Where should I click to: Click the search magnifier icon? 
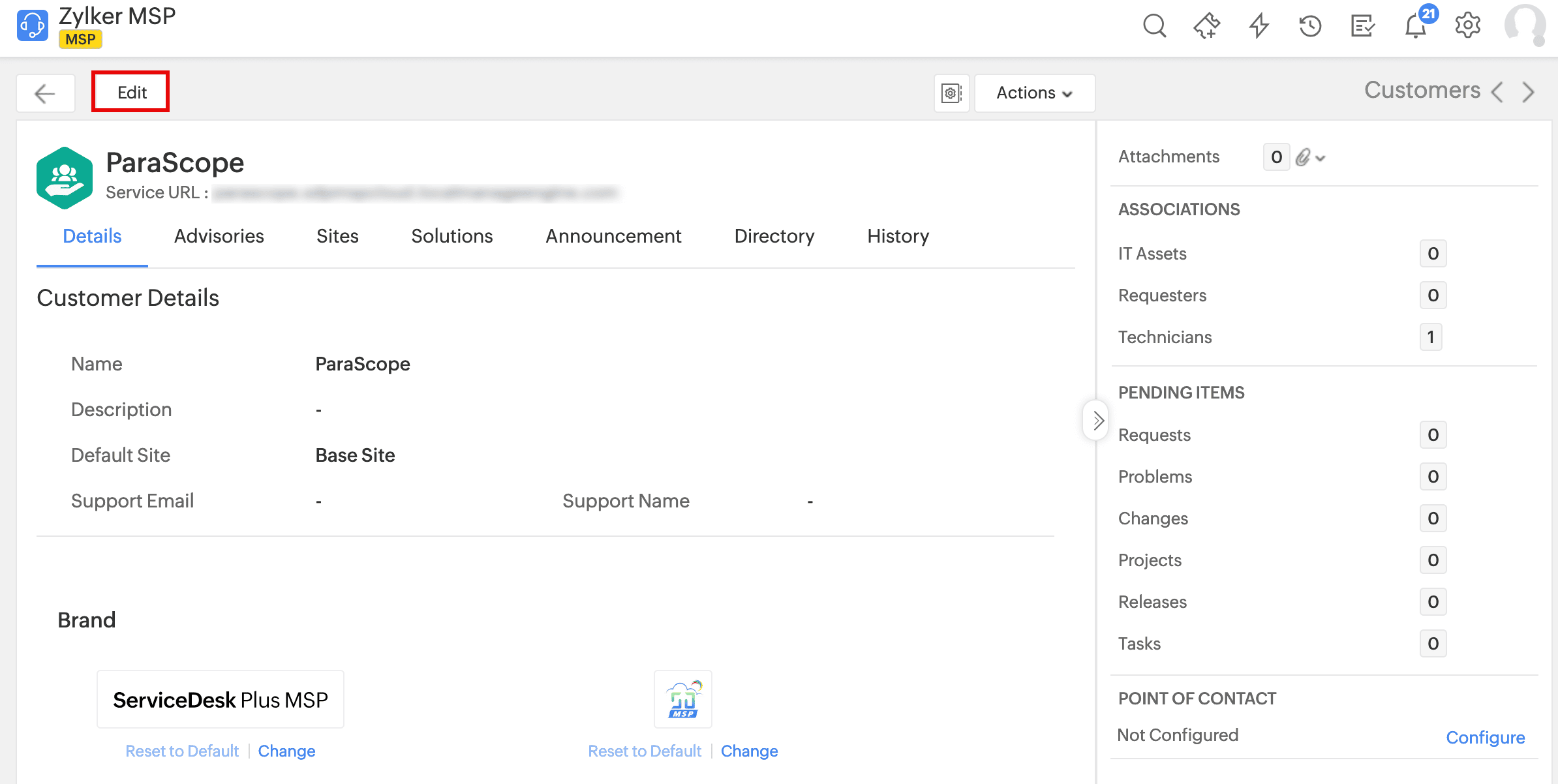coord(1154,26)
